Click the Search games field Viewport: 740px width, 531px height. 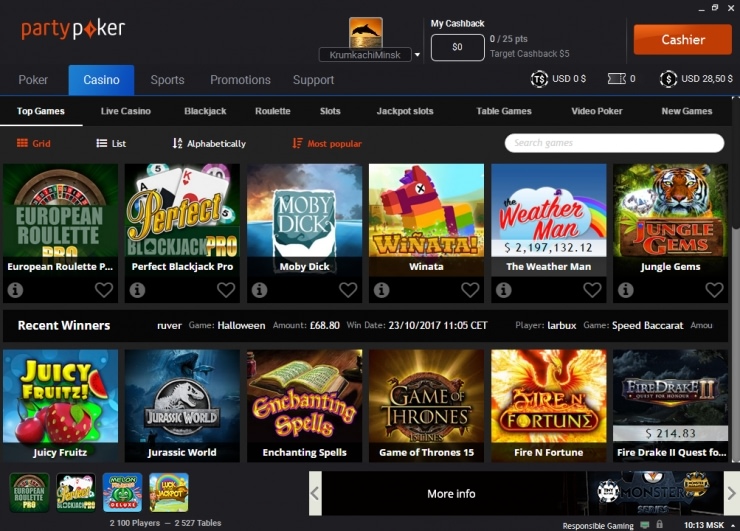(x=613, y=143)
